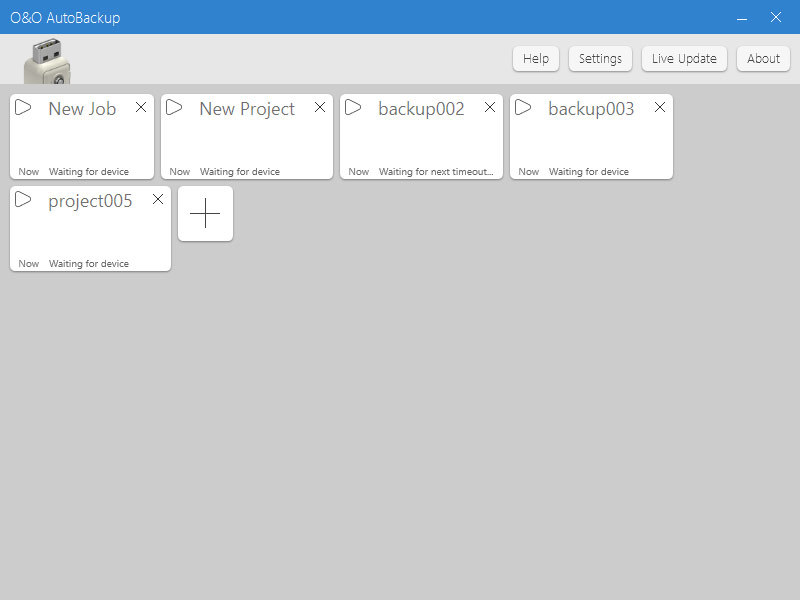Delete the New Job card
This screenshot has height=600, width=800.
coord(141,107)
